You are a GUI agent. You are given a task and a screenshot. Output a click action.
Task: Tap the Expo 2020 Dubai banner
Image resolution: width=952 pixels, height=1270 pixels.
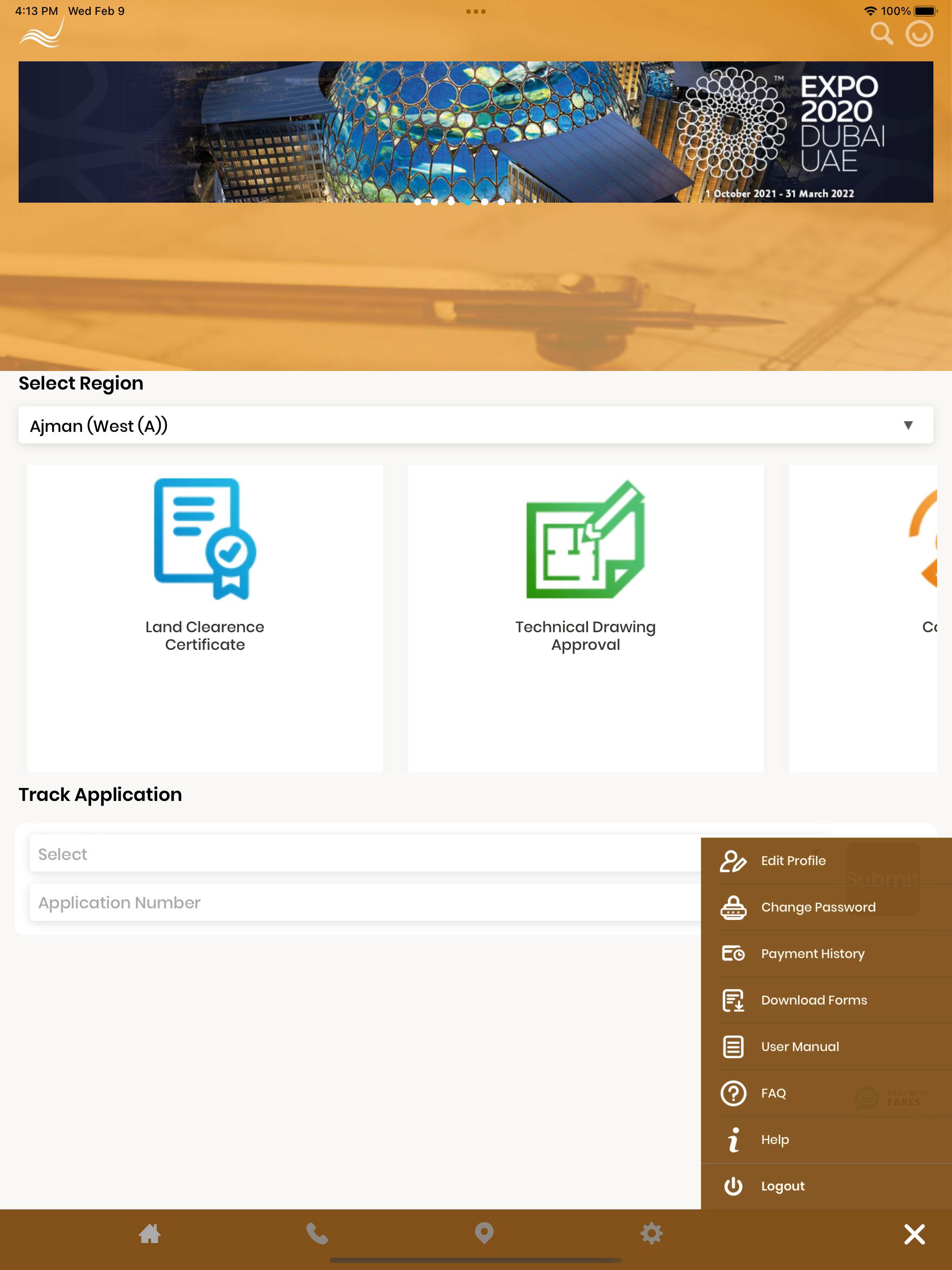click(476, 132)
